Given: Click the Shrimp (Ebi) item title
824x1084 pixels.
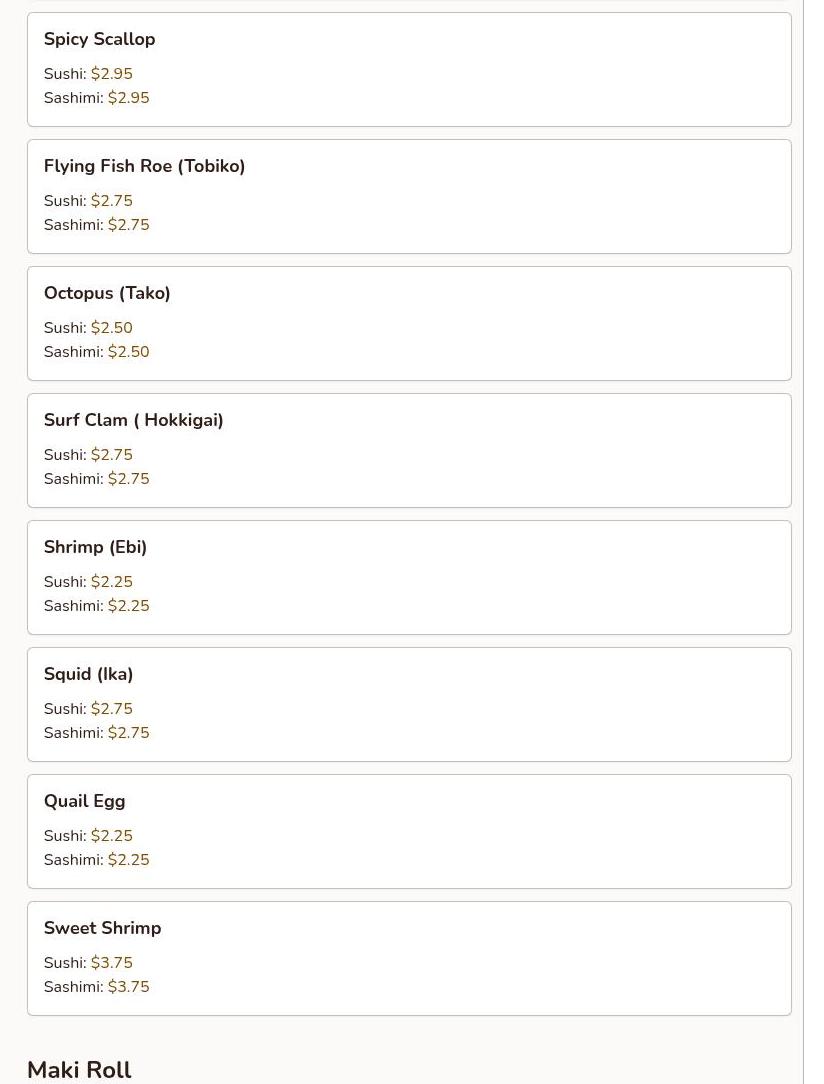Looking at the screenshot, I should pyautogui.click(x=95, y=547).
